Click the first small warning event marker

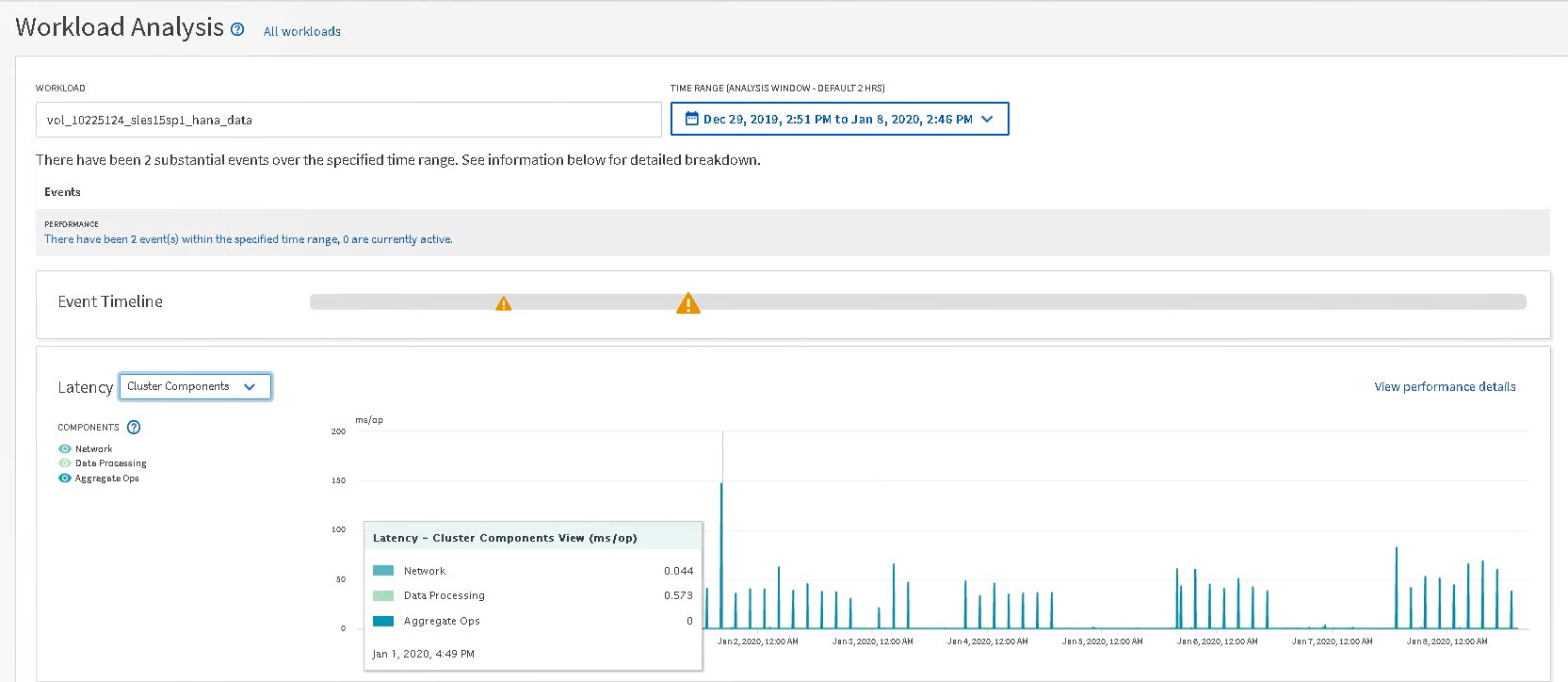click(504, 303)
